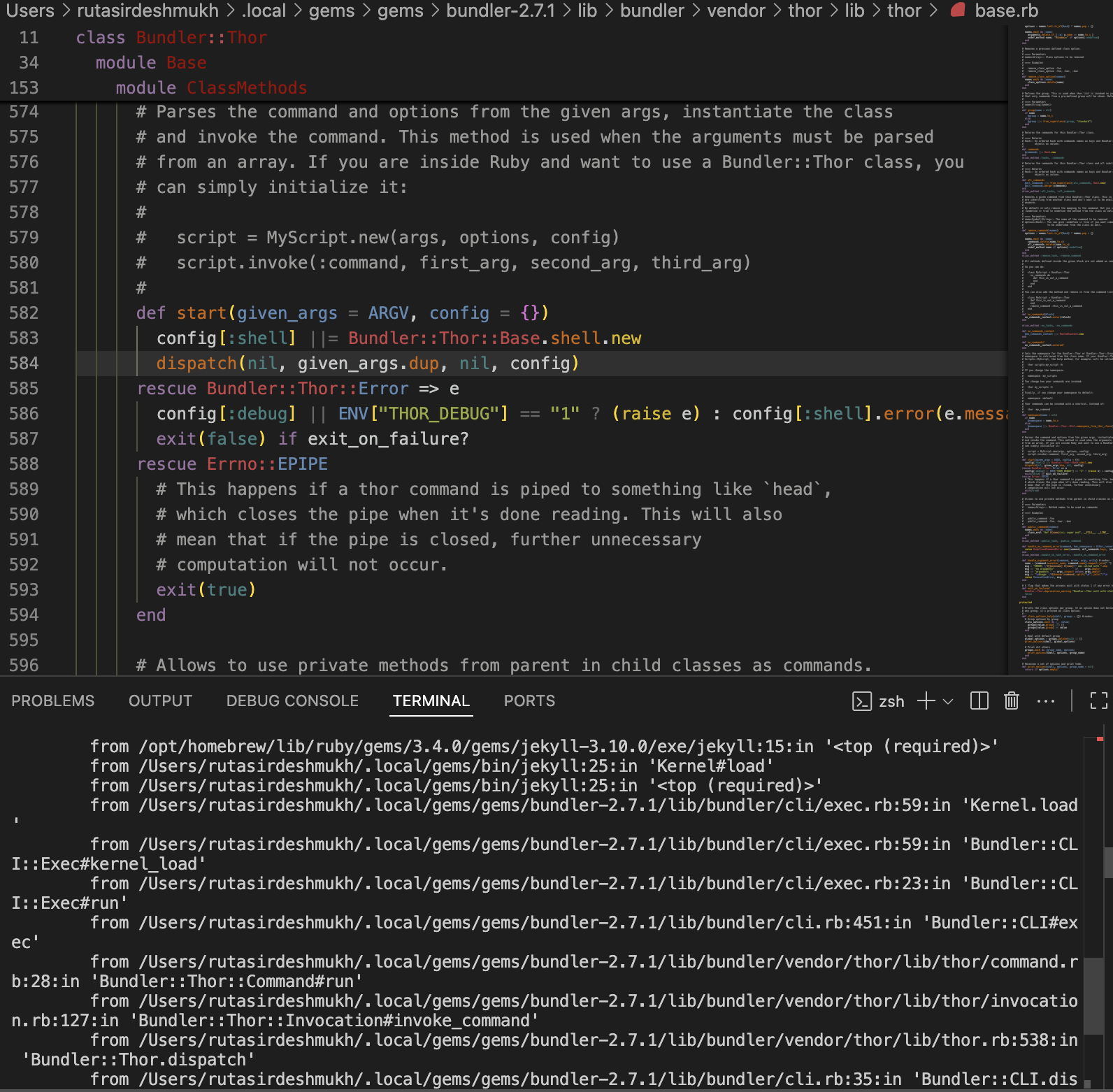Click the rutasirdeshmukh breadcrumb segment
Viewport: 1113px width, 1092px height.
click(148, 10)
